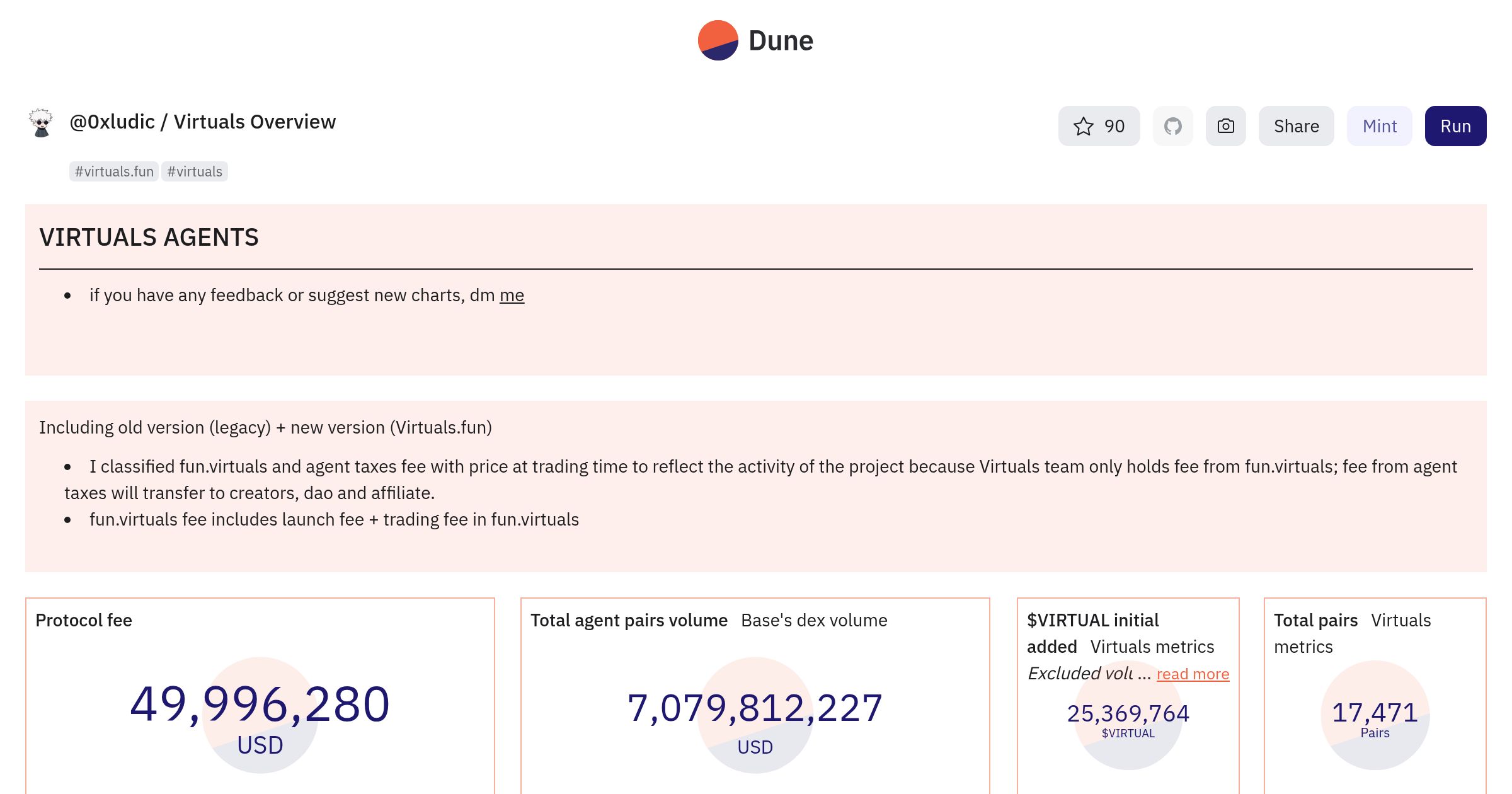Select the #virtuals tag
The image size is (1512, 794).
coord(195,171)
